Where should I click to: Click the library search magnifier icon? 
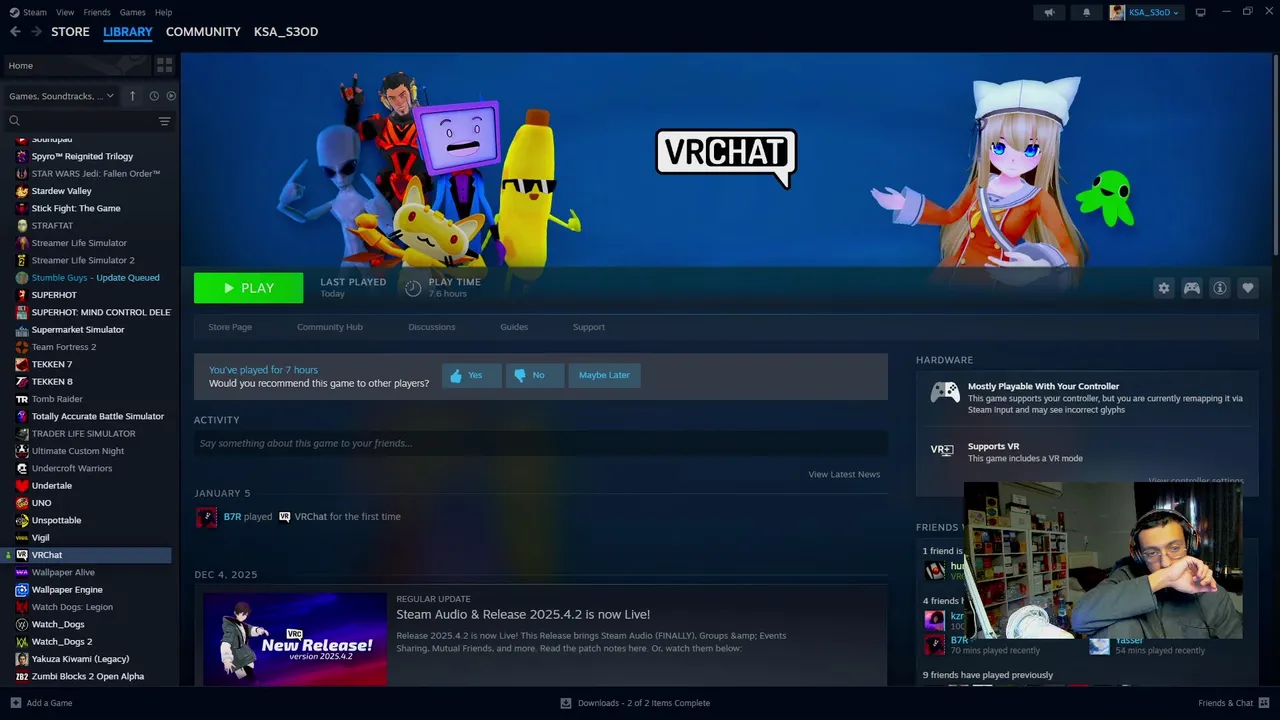pyautogui.click(x=14, y=121)
